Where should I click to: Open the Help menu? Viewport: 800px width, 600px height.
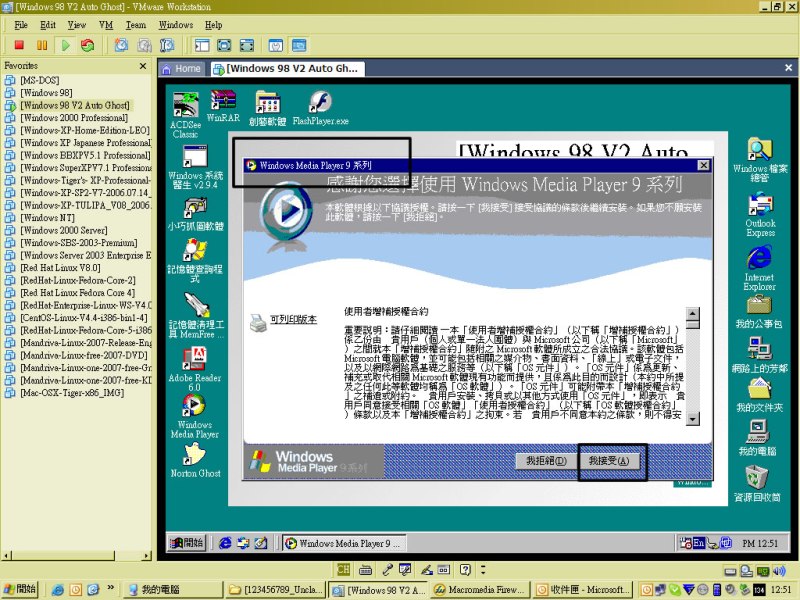(x=213, y=25)
